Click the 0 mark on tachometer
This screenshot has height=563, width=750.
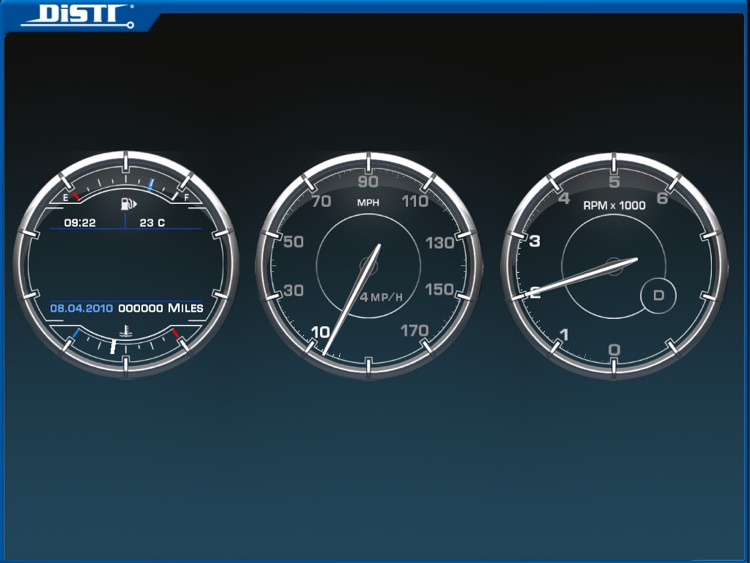[x=615, y=350]
